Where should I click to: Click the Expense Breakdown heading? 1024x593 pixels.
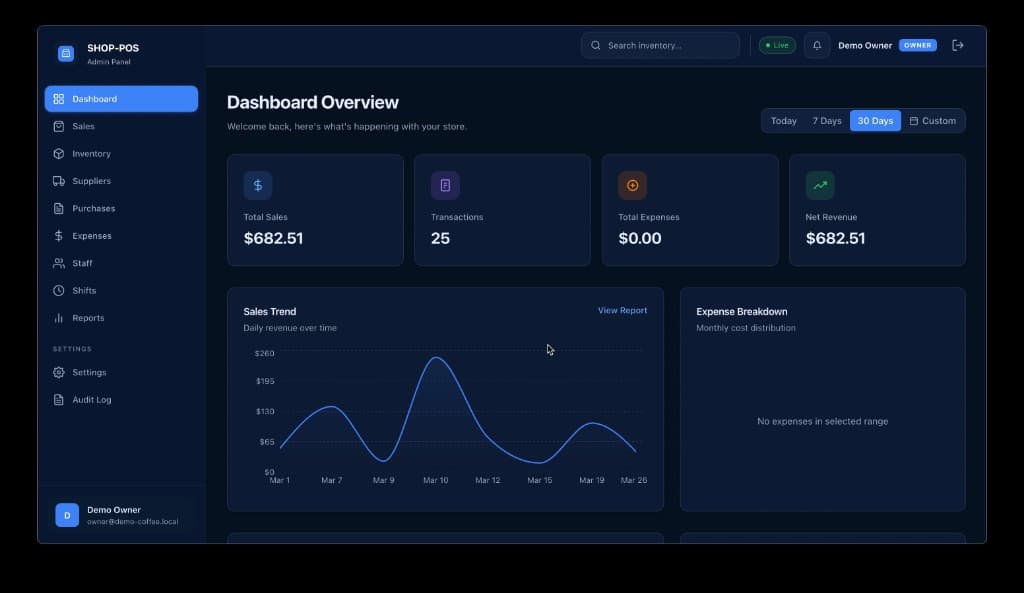coord(742,312)
